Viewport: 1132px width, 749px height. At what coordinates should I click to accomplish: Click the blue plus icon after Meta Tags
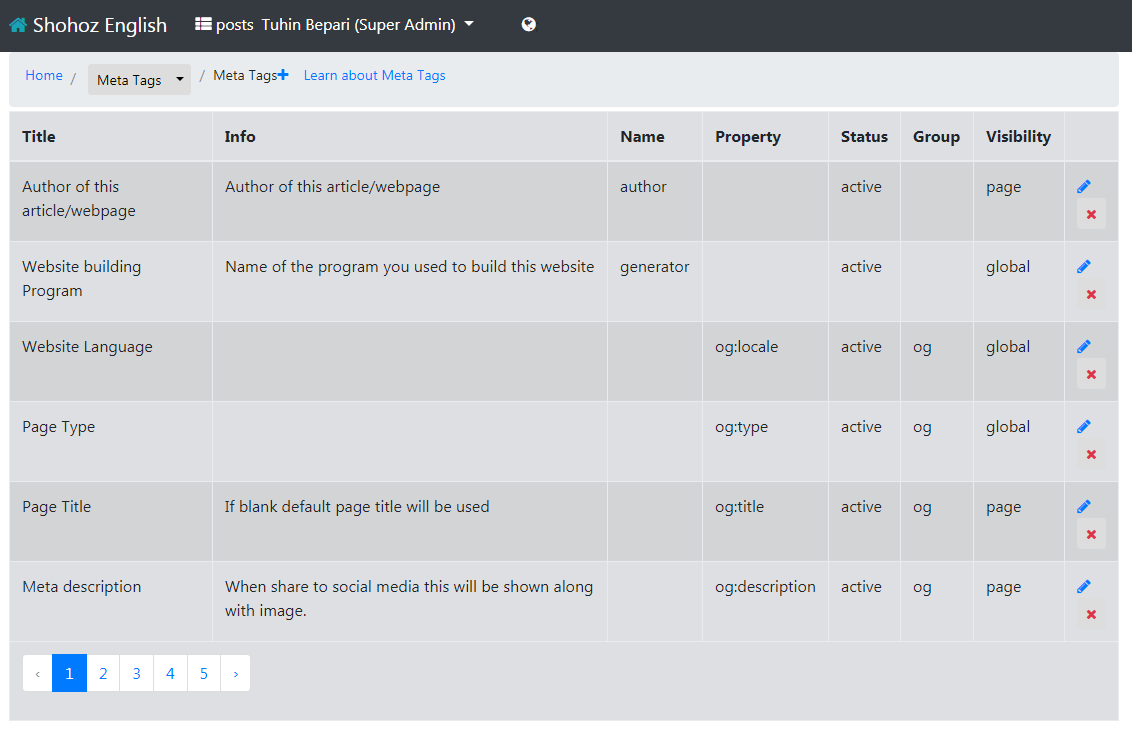283,75
